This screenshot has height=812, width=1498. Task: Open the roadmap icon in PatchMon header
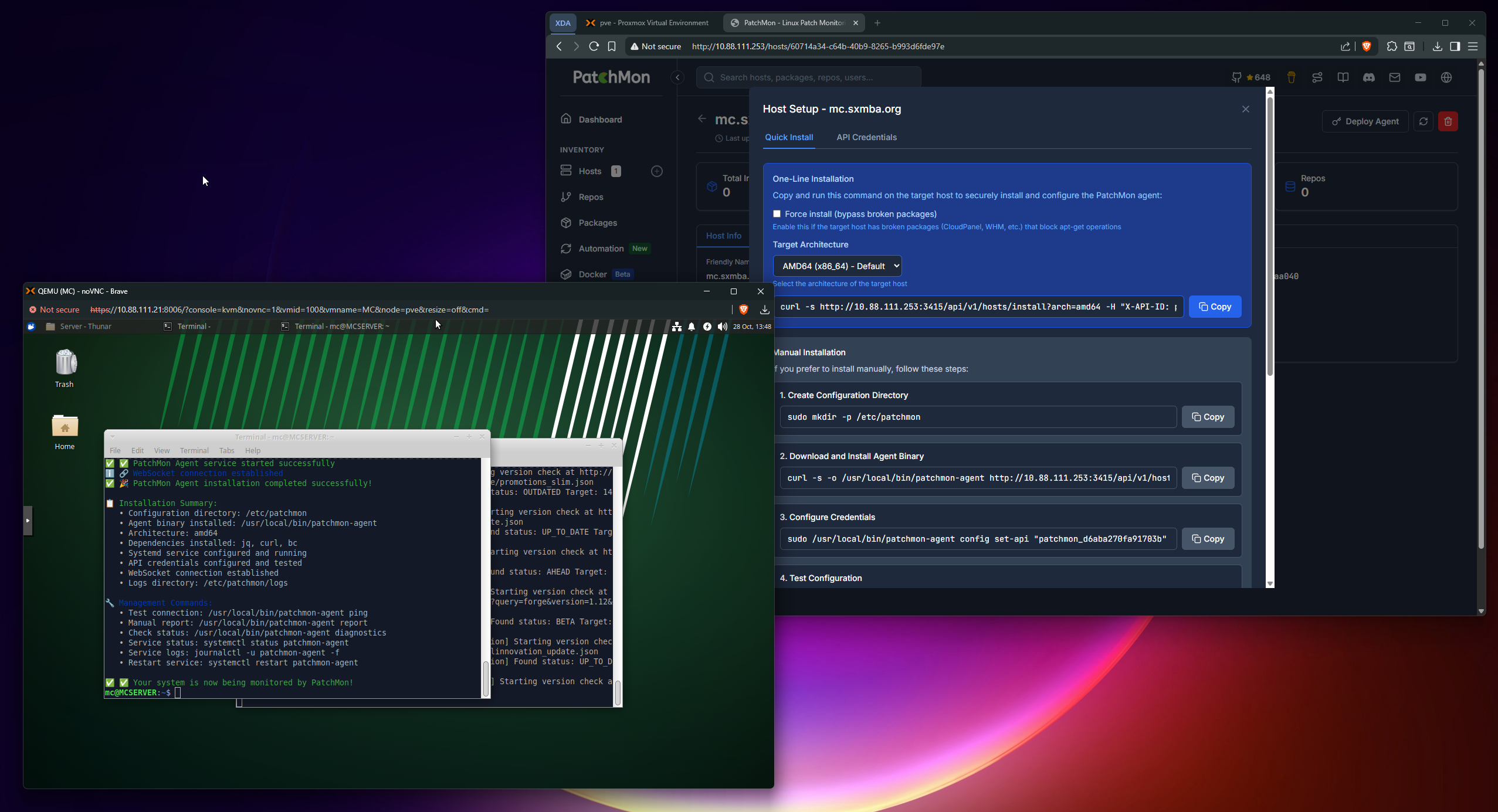tap(1317, 77)
